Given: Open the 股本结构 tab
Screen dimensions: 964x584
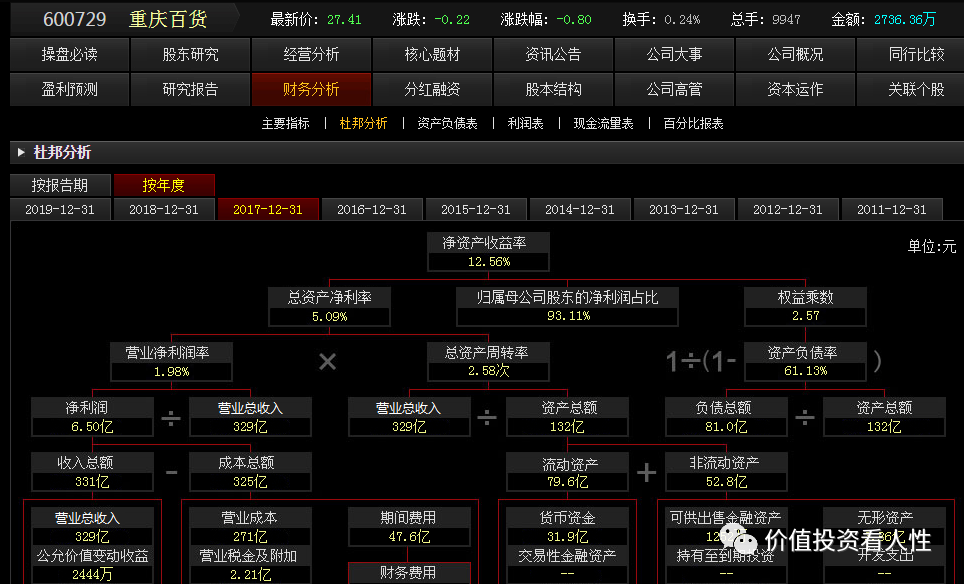Looking at the screenshot, I should click(553, 89).
